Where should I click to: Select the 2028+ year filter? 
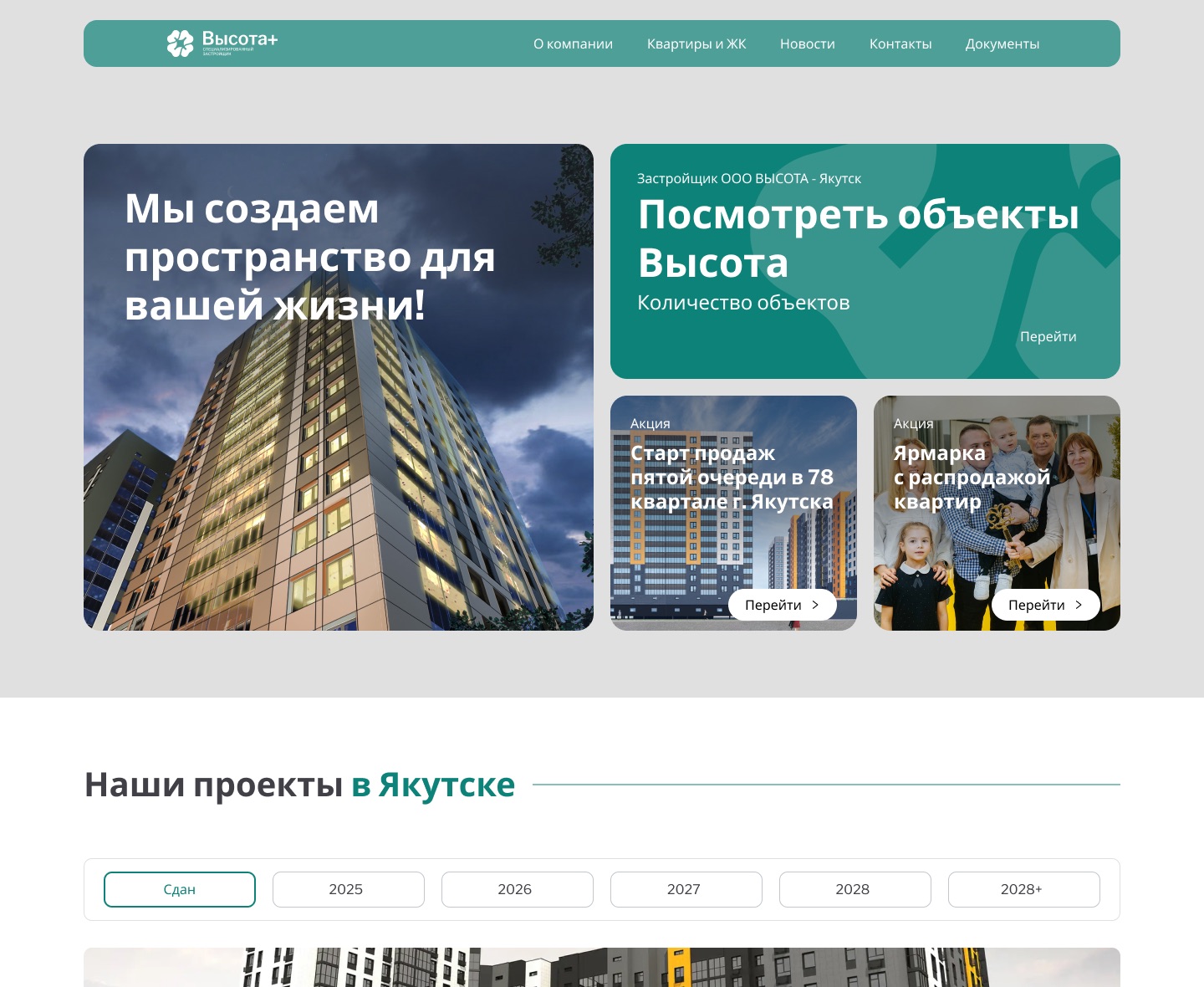[1024, 889]
